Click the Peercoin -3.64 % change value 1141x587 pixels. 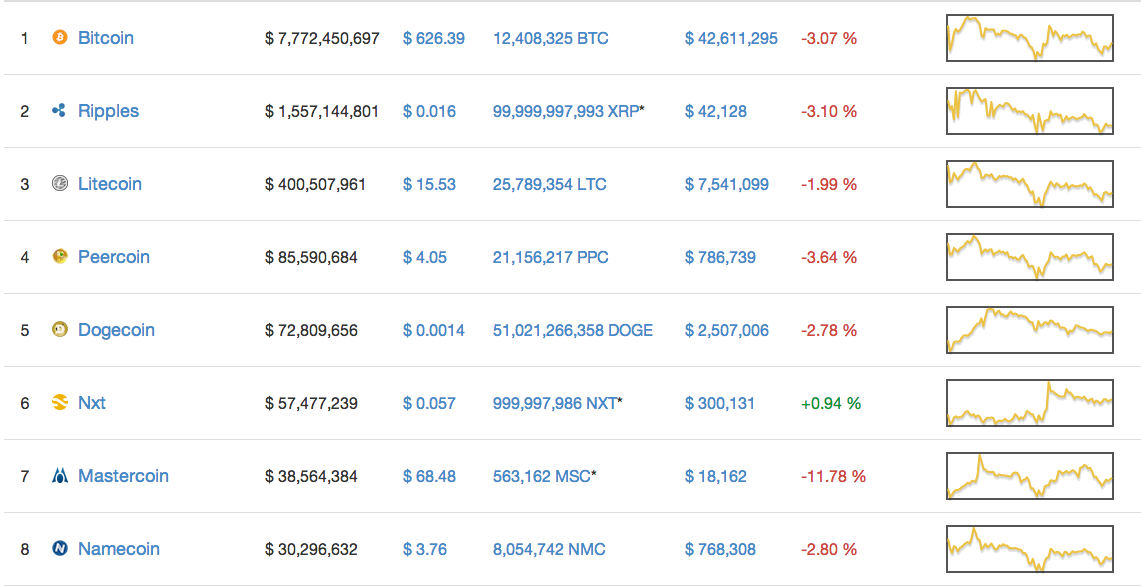point(829,257)
